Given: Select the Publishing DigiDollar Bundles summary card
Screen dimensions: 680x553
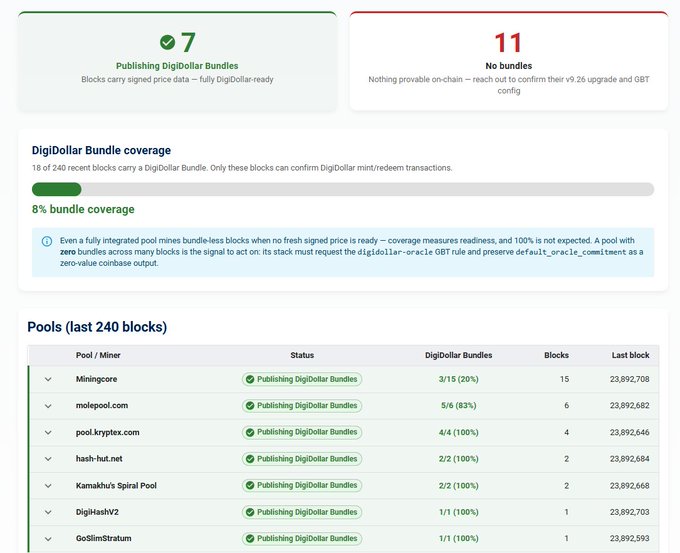Looking at the screenshot, I should [x=177, y=61].
